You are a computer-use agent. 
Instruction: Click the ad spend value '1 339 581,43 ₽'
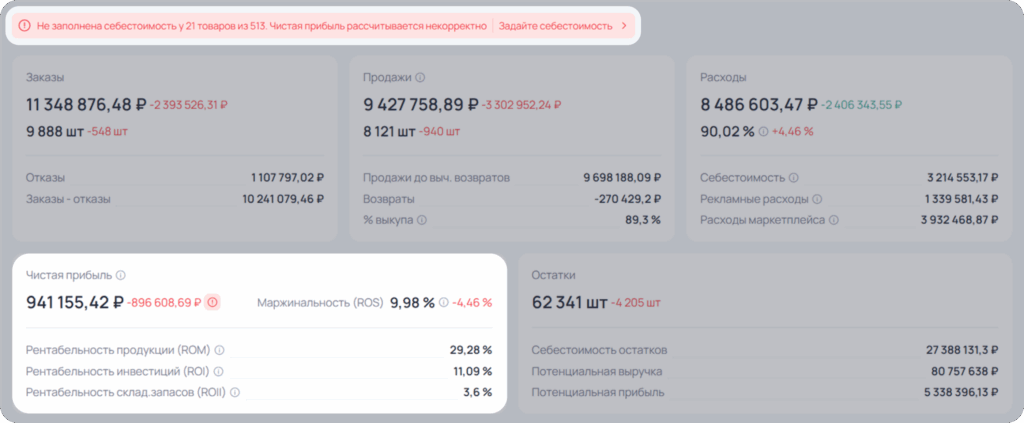[961, 199]
